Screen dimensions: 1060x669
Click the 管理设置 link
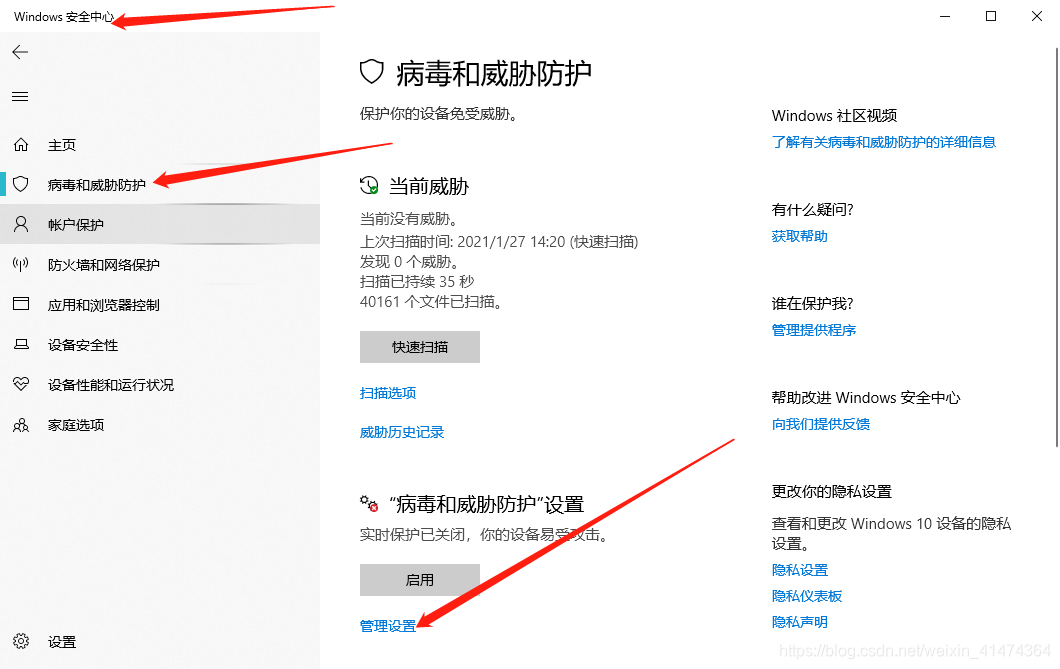click(388, 626)
